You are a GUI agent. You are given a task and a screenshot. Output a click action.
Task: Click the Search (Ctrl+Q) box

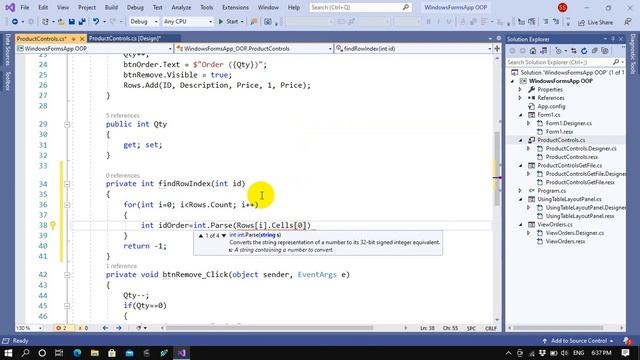click(x=360, y=7)
